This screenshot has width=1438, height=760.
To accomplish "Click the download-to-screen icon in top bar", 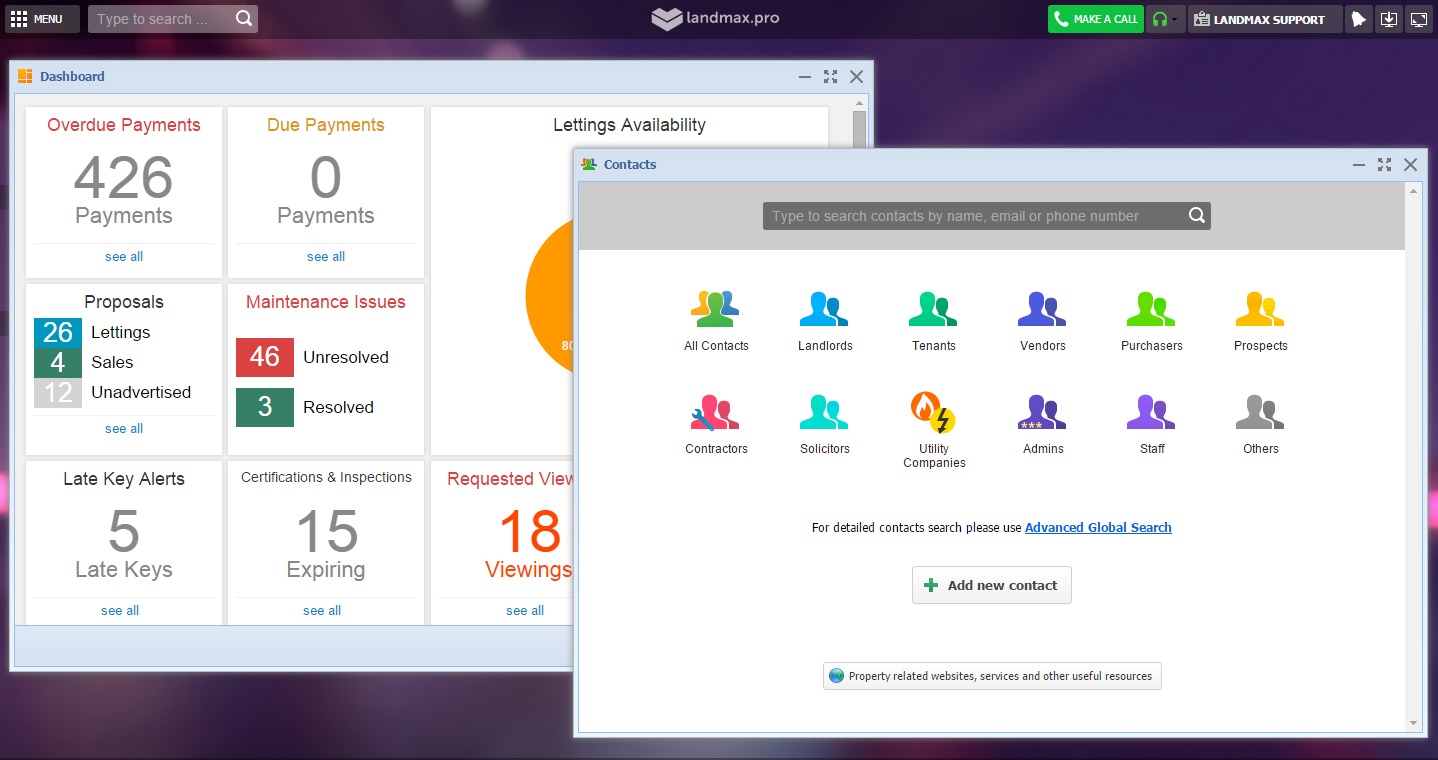I will 1388,19.
